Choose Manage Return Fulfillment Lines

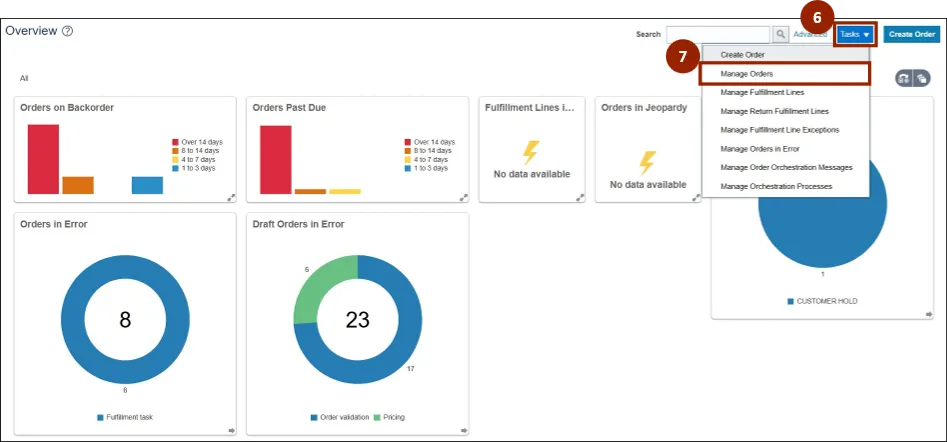coord(774,111)
